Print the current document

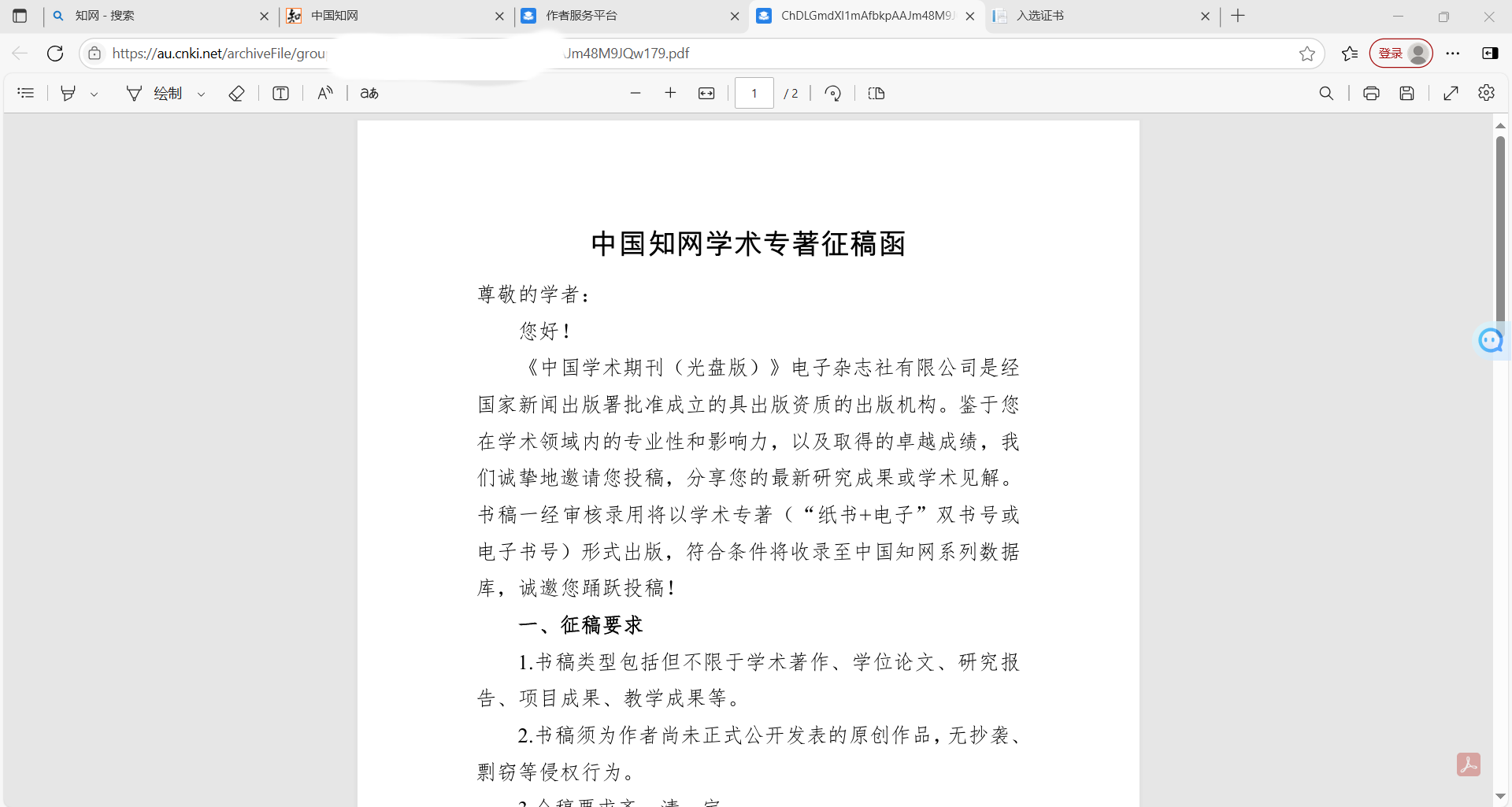tap(1371, 93)
